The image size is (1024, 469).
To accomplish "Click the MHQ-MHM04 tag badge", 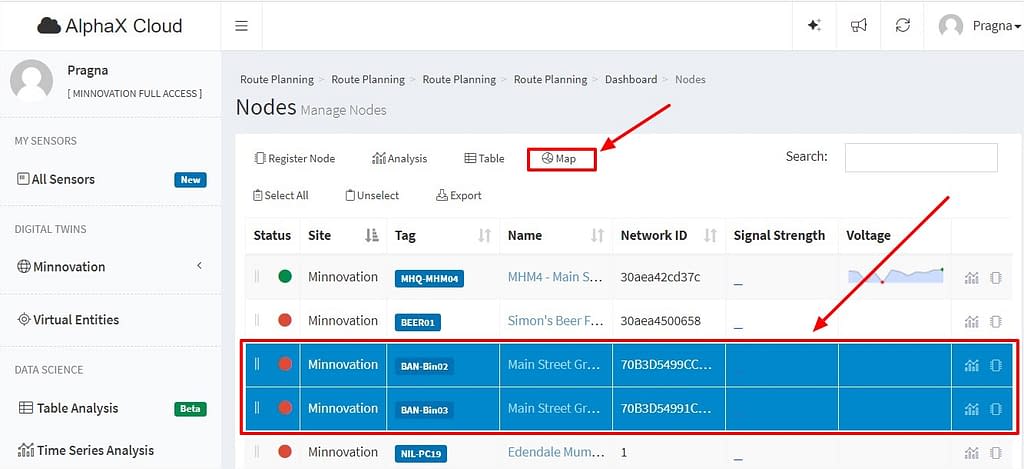I will [x=429, y=280].
